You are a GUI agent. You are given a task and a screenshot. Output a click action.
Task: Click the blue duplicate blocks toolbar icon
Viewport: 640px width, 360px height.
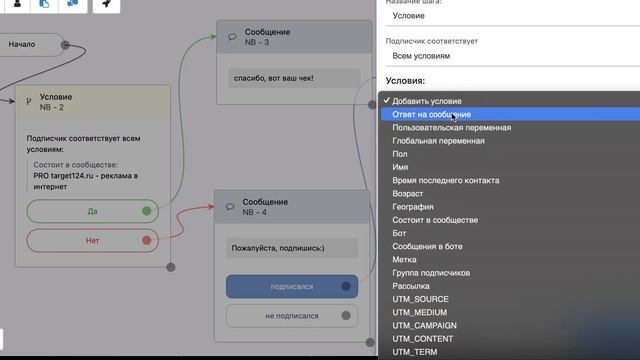73,3
